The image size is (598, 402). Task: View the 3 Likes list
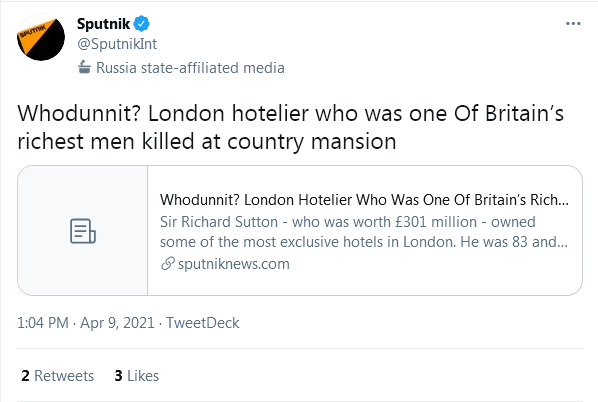pos(137,376)
